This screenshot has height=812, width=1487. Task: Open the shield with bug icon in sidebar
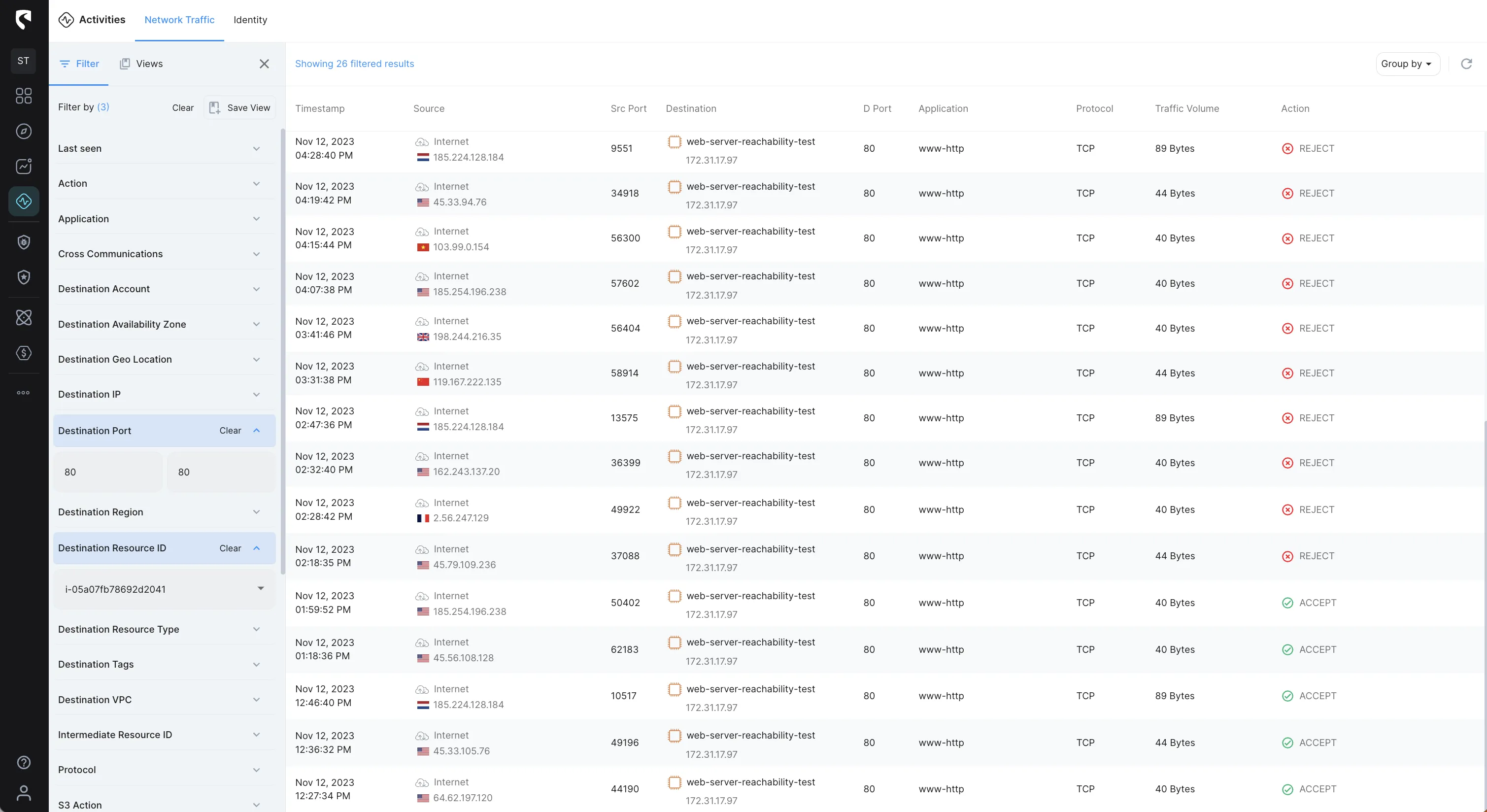click(x=24, y=242)
